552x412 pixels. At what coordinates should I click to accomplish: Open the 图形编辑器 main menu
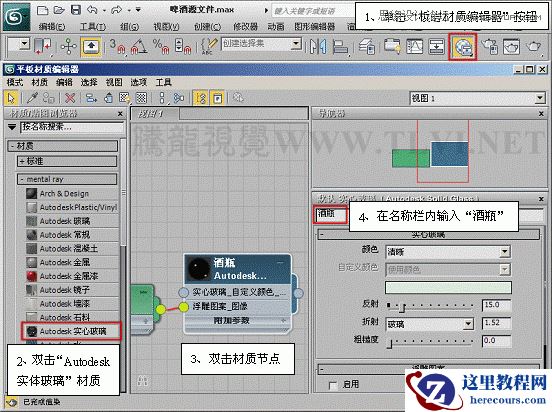(x=315, y=26)
